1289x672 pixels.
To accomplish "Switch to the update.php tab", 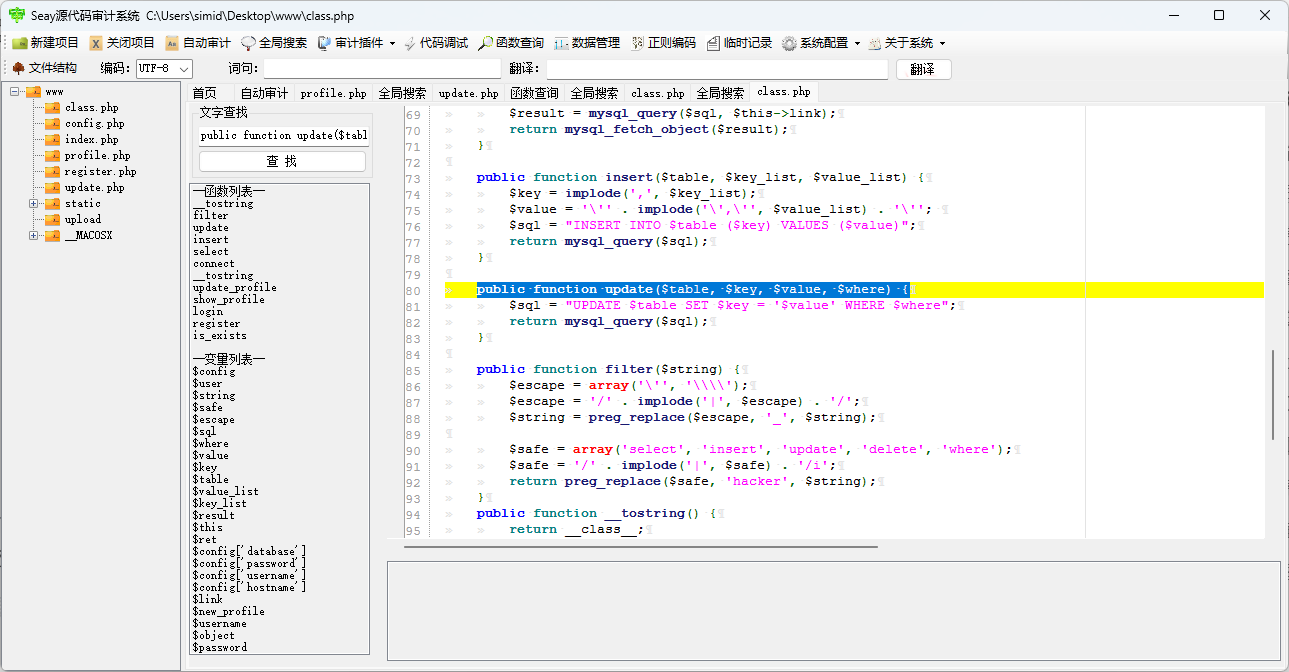I will point(468,91).
